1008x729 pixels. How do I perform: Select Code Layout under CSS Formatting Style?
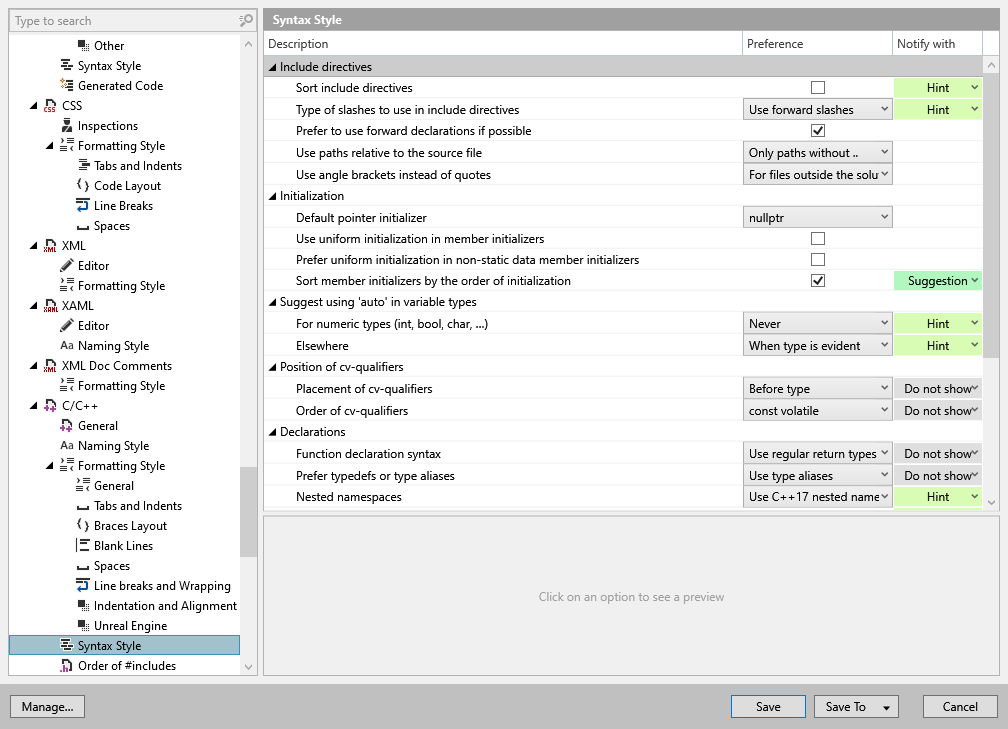pyautogui.click(x=119, y=185)
